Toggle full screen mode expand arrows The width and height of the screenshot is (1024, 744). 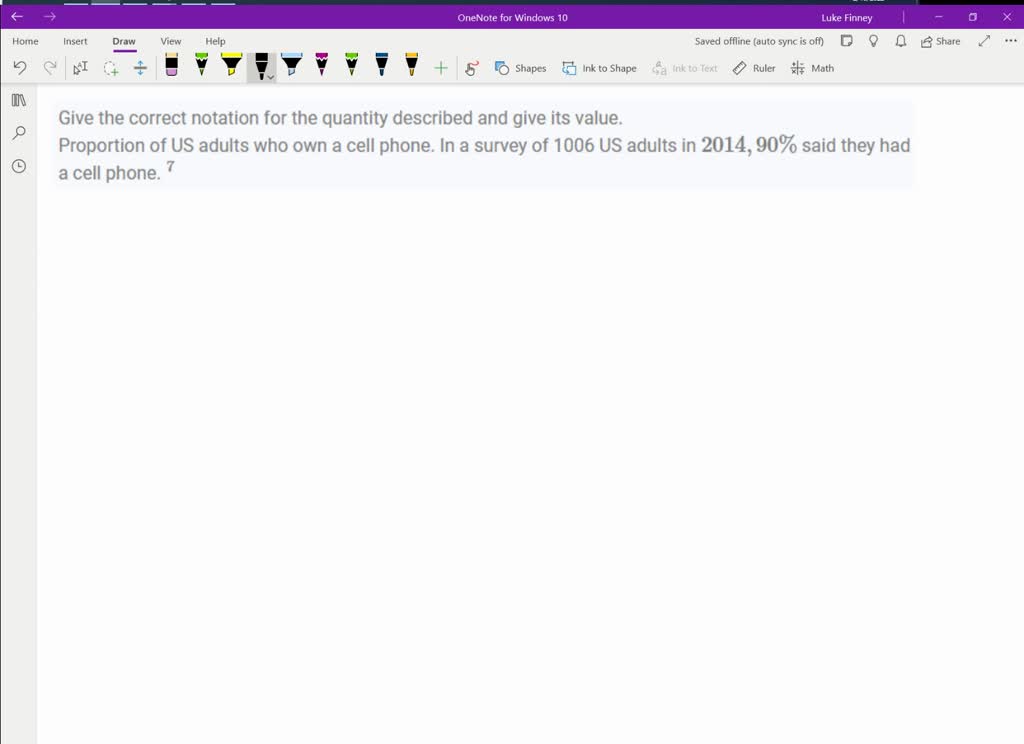984,41
